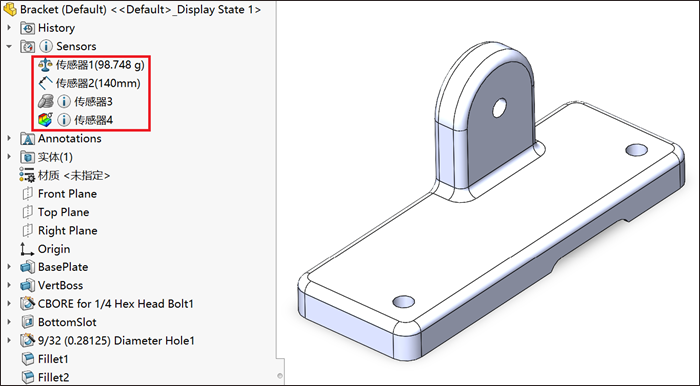Click the Bracket (Default) root part name
This screenshot has height=386, width=700.
point(63,9)
